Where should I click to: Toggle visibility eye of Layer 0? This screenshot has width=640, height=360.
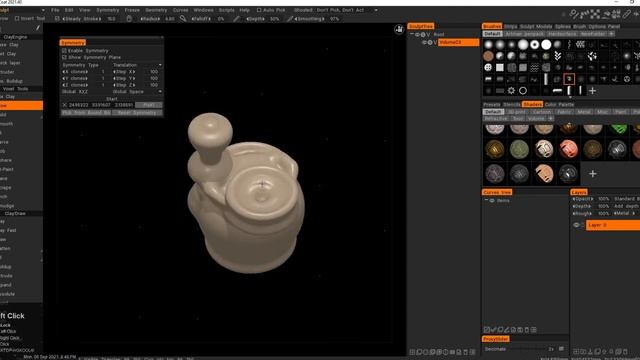pyautogui.click(x=576, y=225)
